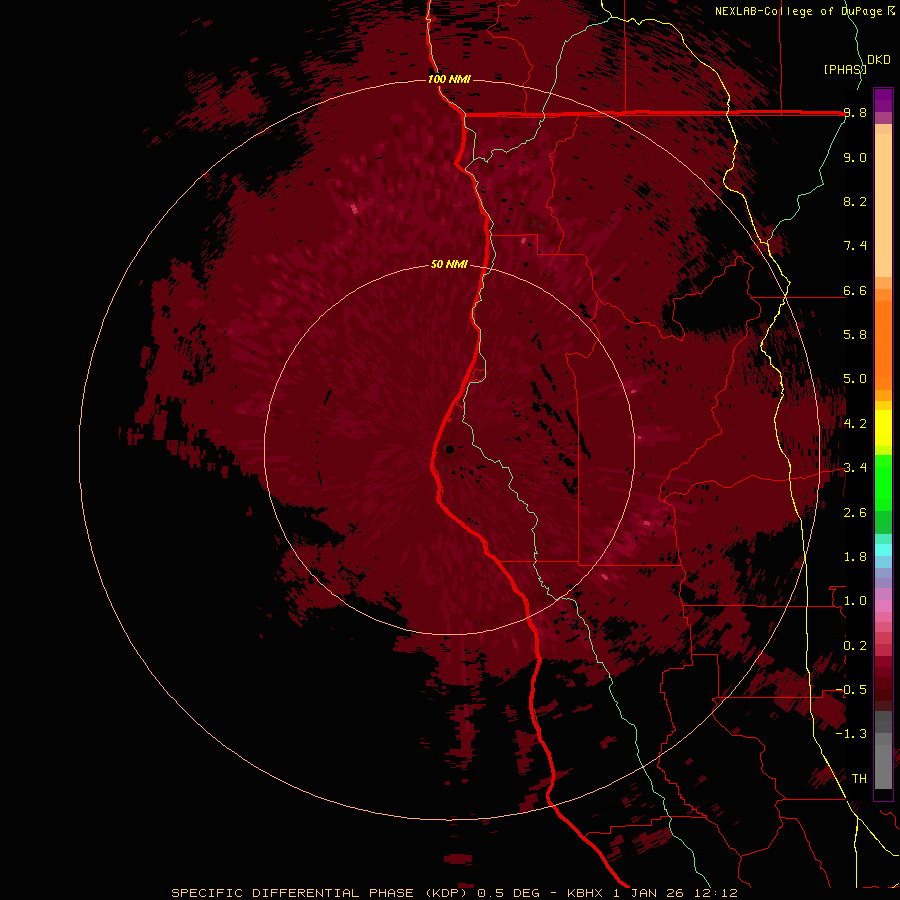Click the 50 NMI range ring label
This screenshot has height=900, width=900.
[x=449, y=264]
